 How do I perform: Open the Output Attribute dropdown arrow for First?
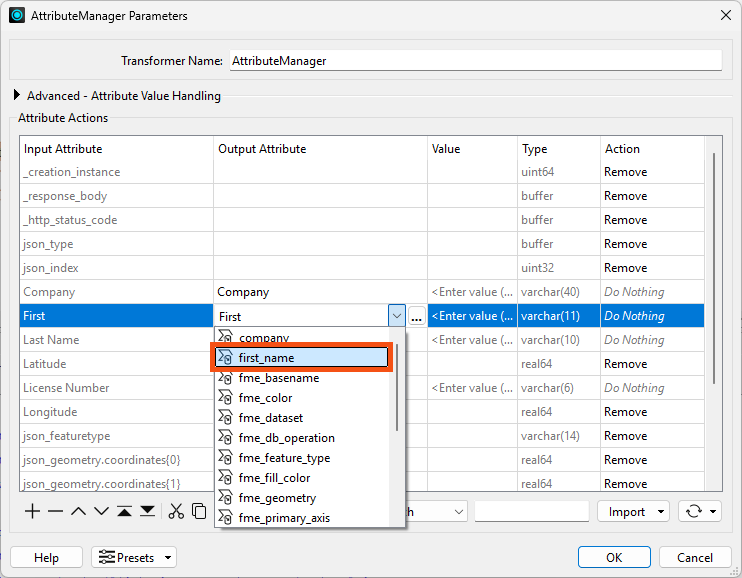point(397,316)
